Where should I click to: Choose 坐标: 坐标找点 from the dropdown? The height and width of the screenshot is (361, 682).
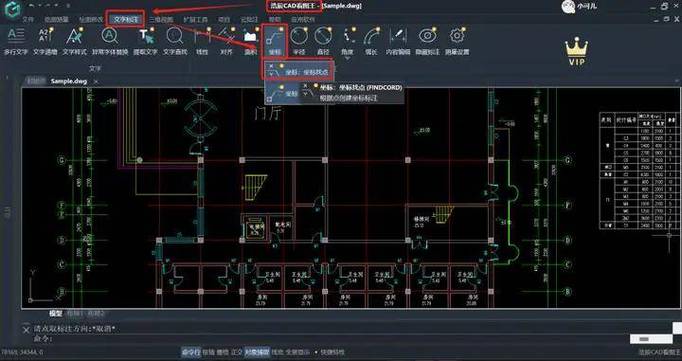[x=298, y=70]
